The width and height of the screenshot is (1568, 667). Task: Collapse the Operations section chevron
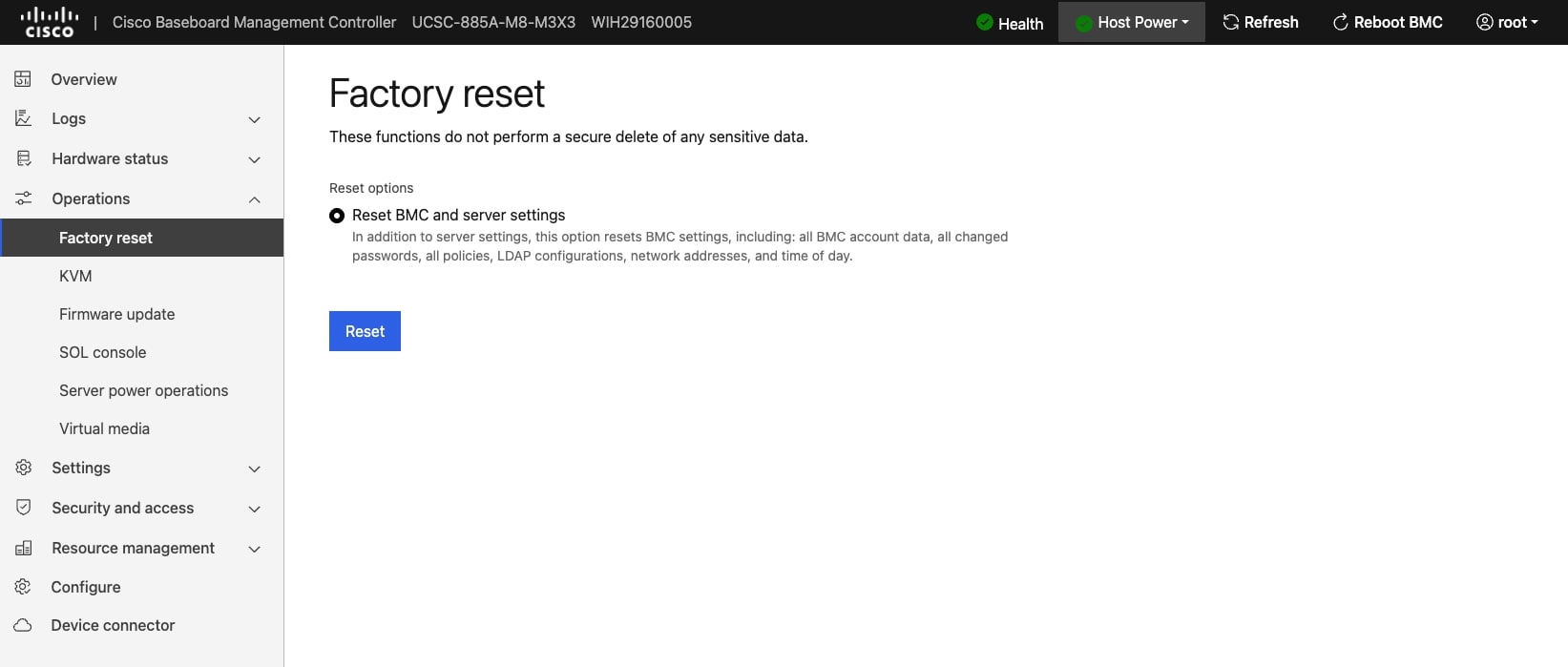(x=255, y=199)
